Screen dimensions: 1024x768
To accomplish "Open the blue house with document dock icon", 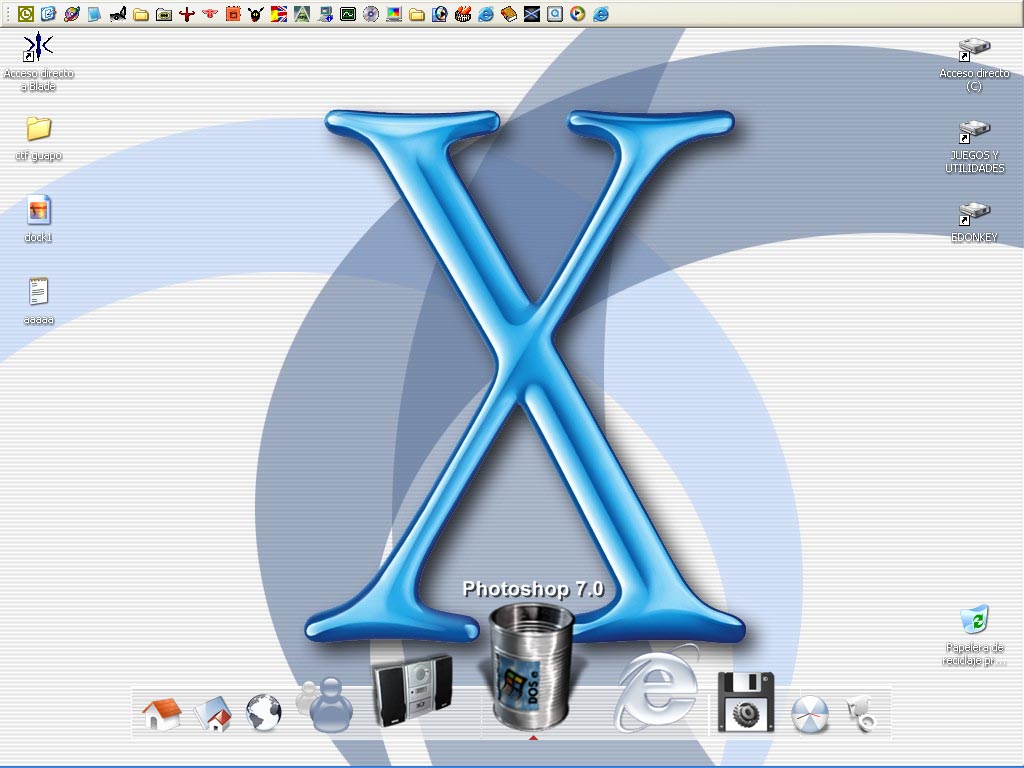I will pos(214,714).
